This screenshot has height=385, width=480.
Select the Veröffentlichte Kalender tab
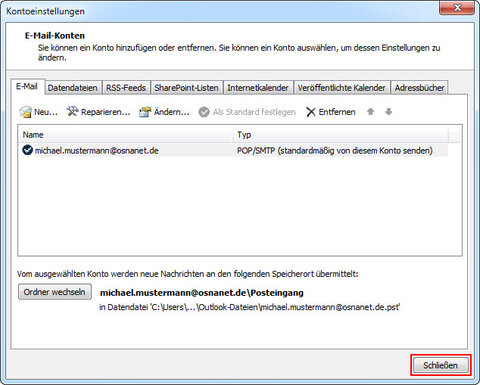tap(342, 88)
